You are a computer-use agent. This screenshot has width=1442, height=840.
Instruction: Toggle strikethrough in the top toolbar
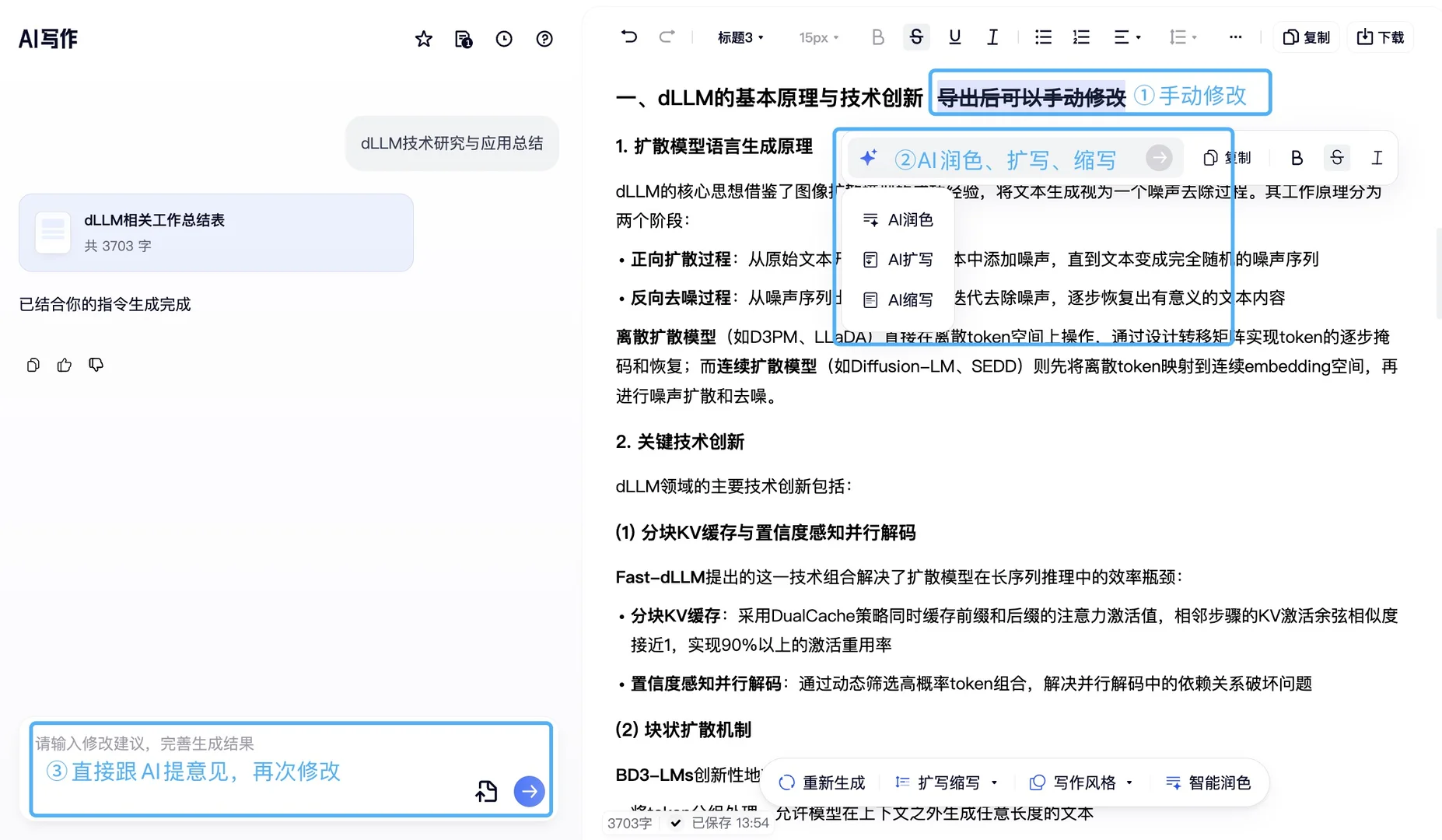point(916,37)
